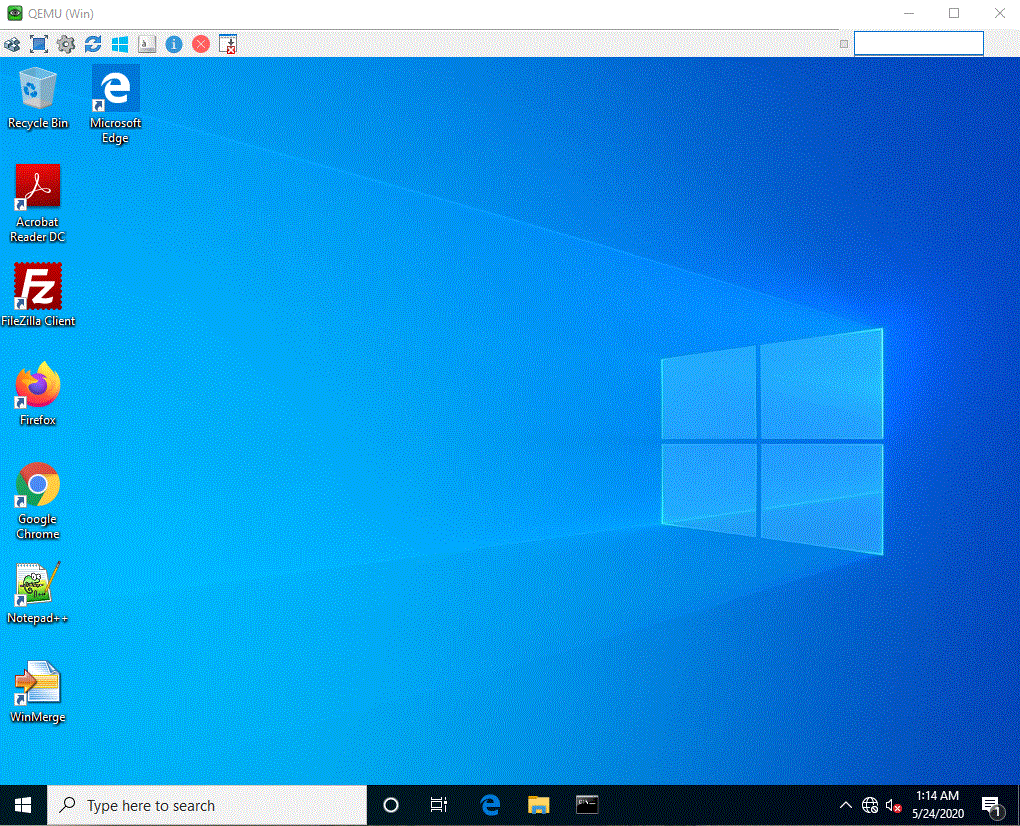1020x826 pixels.
Task: Select the Microsoft Edge desktop shortcut
Action: tap(115, 104)
